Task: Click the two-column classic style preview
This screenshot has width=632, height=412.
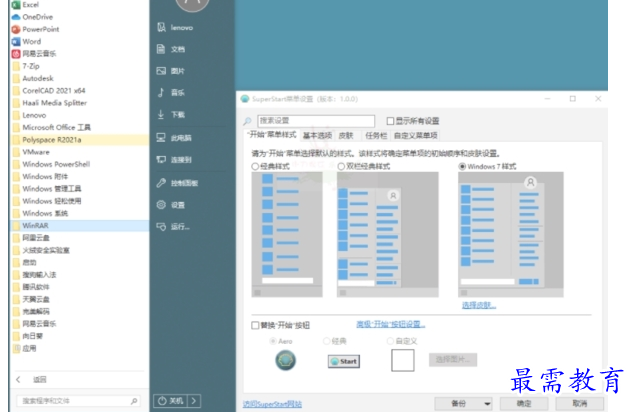Action: (x=388, y=235)
